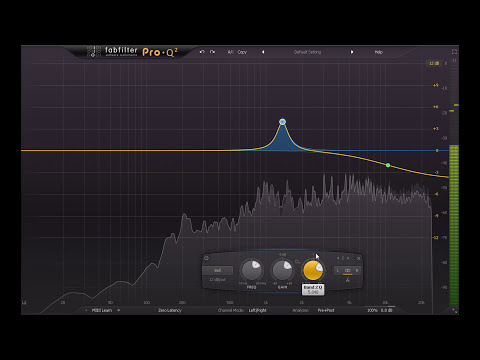
Task: Set band to Left channel only
Action: tap(338, 270)
